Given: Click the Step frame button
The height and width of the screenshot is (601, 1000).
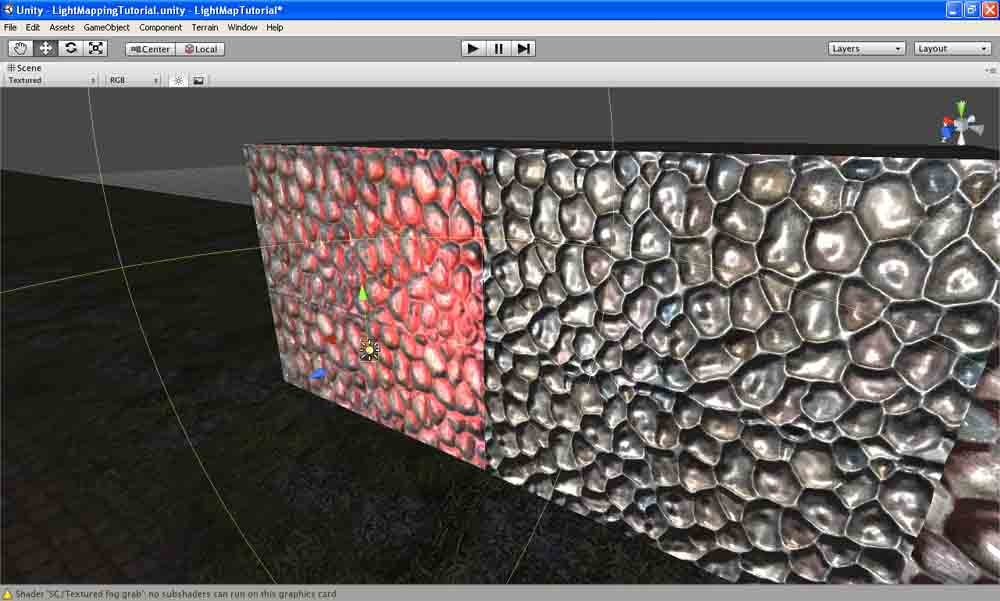Looking at the screenshot, I should coord(523,47).
